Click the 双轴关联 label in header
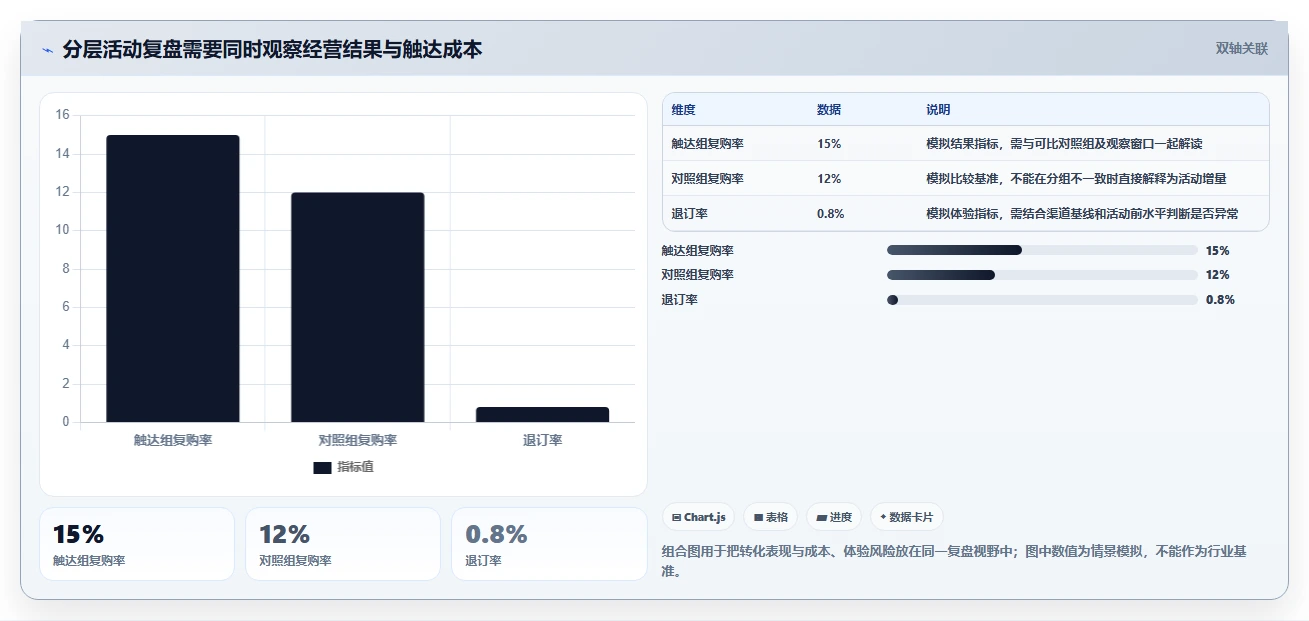This screenshot has width=1309, height=621. pyautogui.click(x=1242, y=49)
